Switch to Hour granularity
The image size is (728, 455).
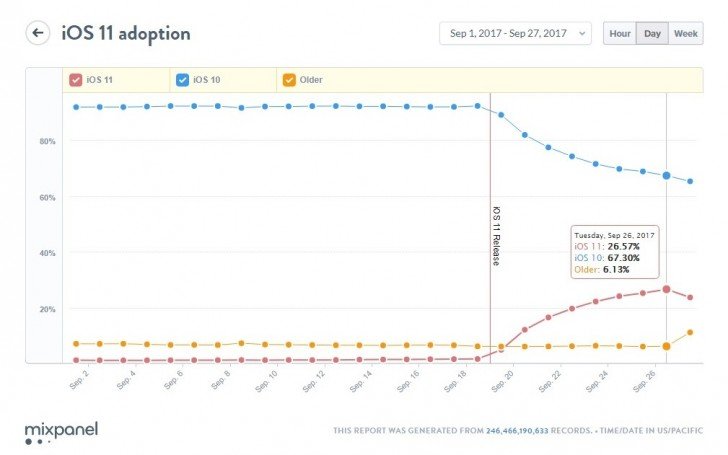pyautogui.click(x=620, y=33)
